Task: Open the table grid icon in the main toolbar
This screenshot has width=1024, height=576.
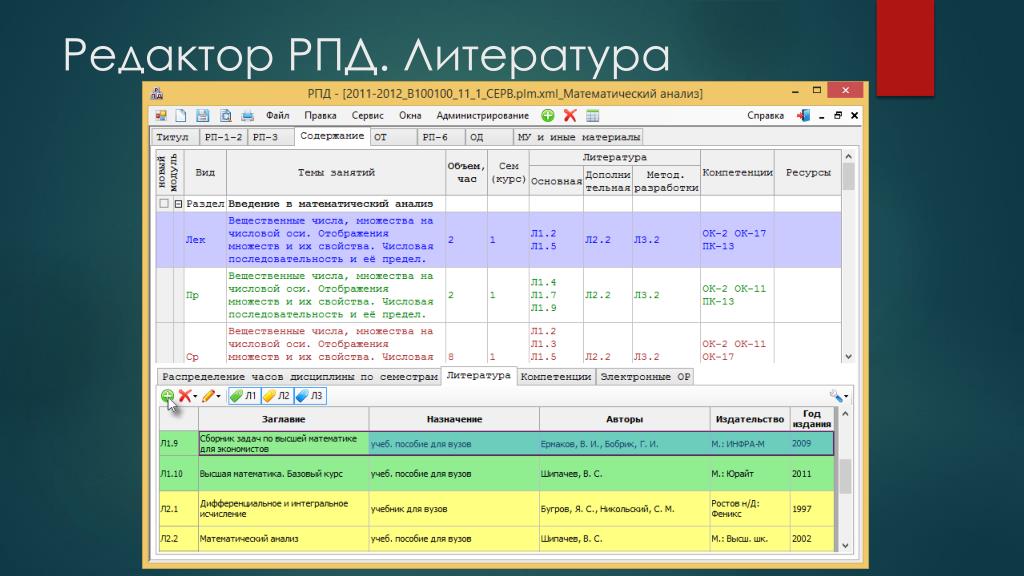Action: [592, 116]
